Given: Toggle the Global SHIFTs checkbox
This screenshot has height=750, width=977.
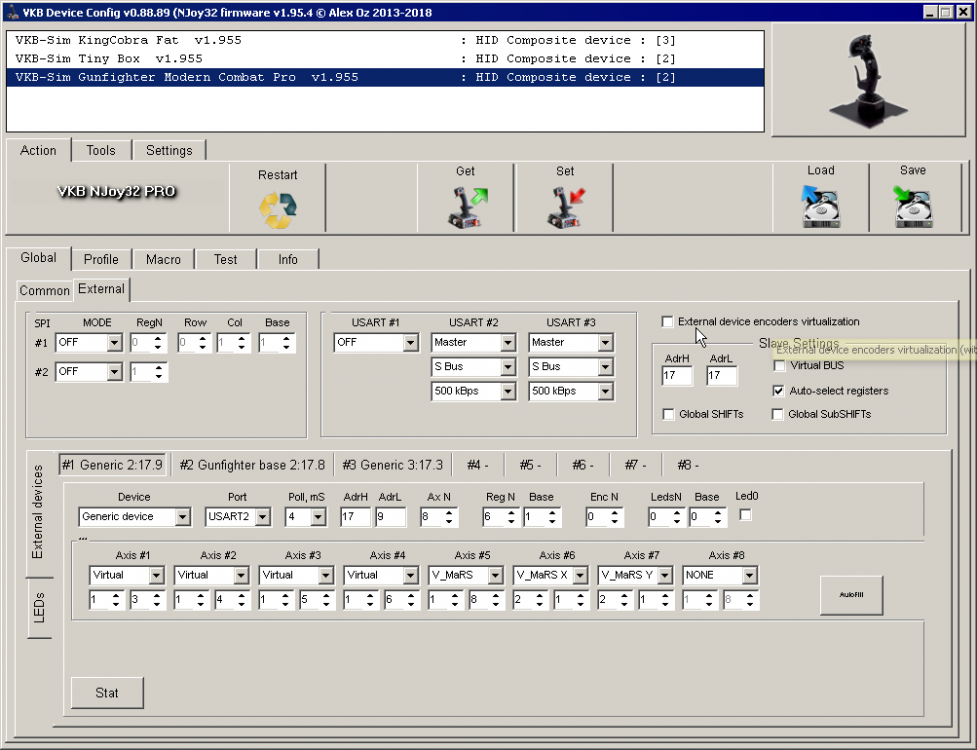Looking at the screenshot, I should tap(668, 414).
